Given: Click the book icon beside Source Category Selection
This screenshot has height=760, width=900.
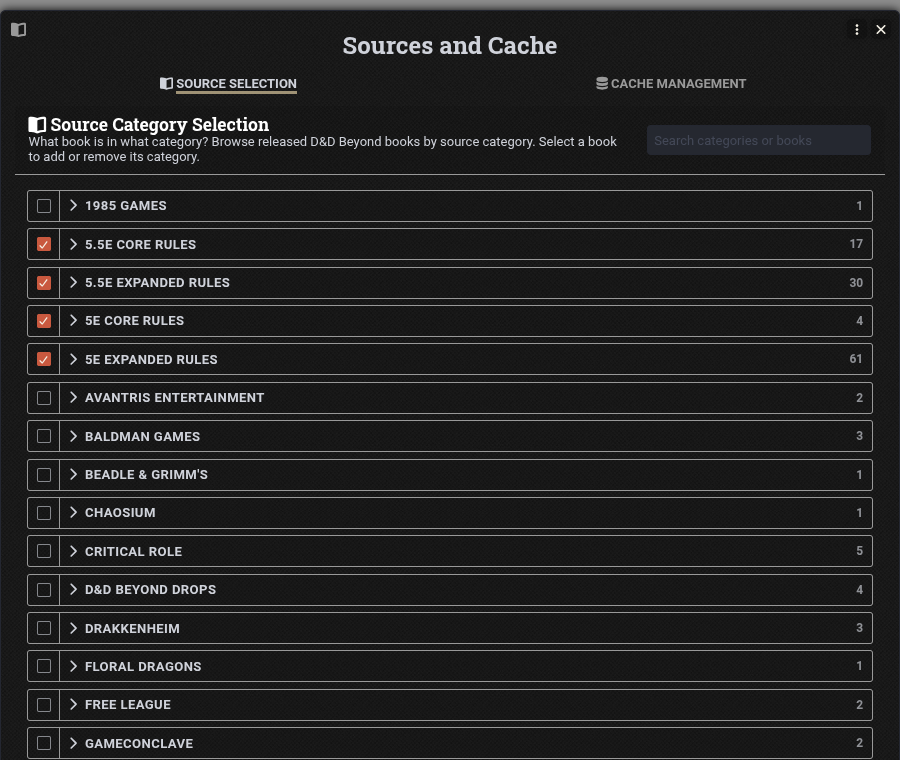Looking at the screenshot, I should 37,125.
